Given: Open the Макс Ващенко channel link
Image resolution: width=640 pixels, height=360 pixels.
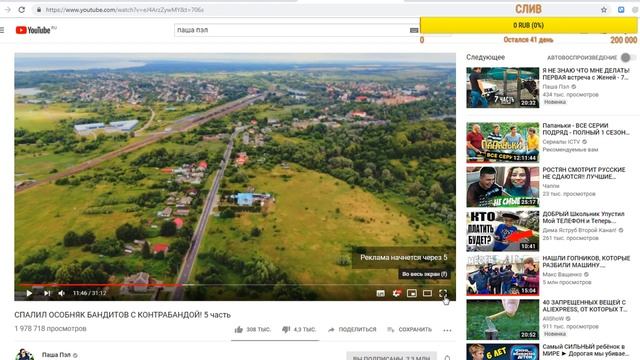Looking at the screenshot, I should [x=562, y=274].
